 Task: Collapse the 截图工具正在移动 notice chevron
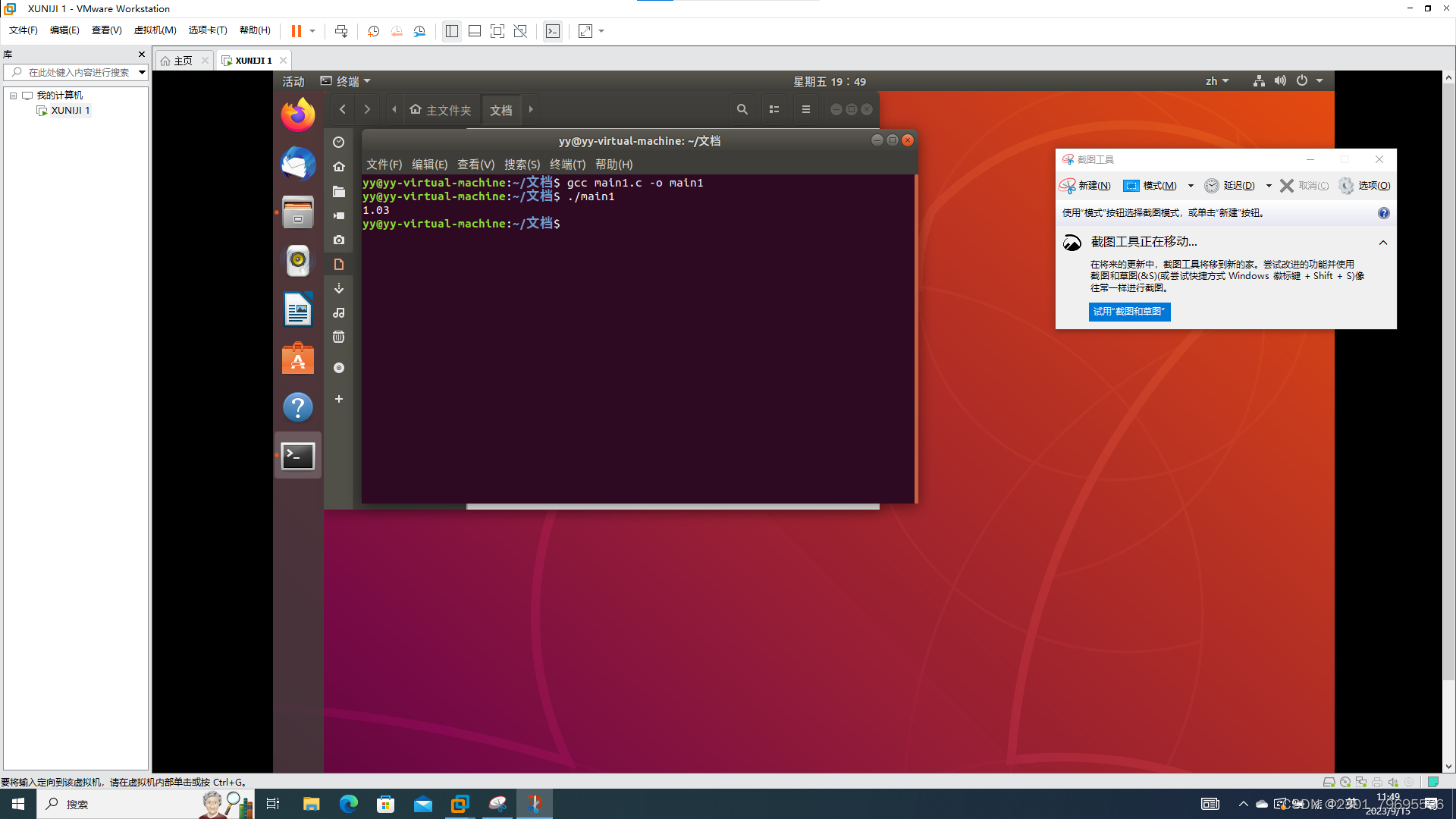[1383, 243]
